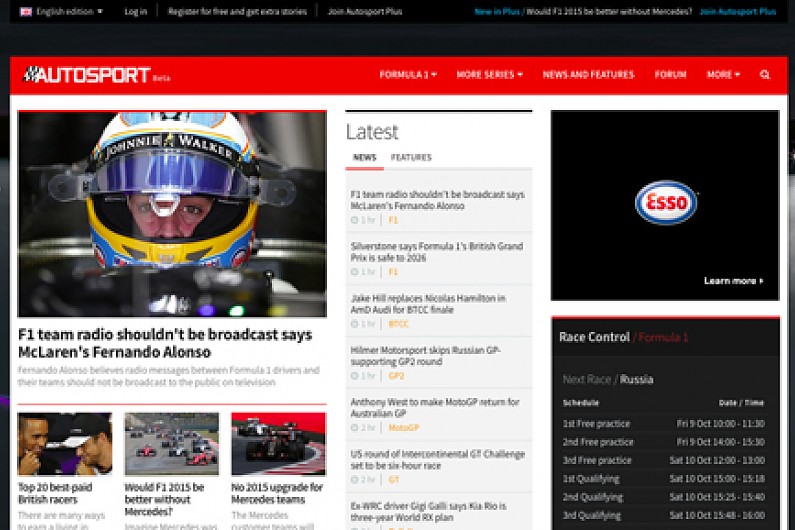Open 'Anthony West to make MotoGP return' news
This screenshot has width=795, height=530.
(x=435, y=408)
